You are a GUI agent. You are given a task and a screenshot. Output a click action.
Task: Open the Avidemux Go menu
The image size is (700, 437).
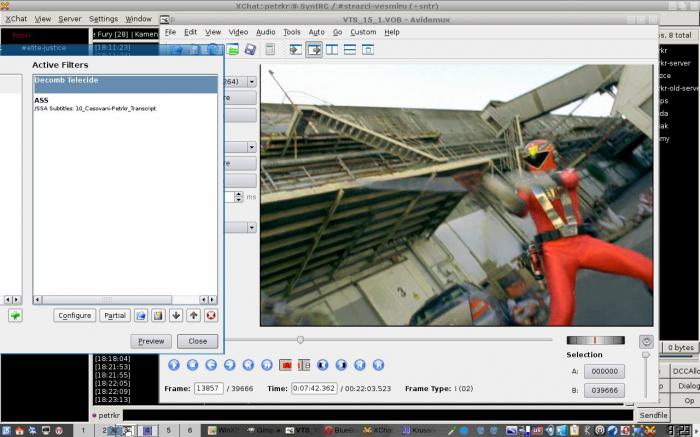pos(337,32)
